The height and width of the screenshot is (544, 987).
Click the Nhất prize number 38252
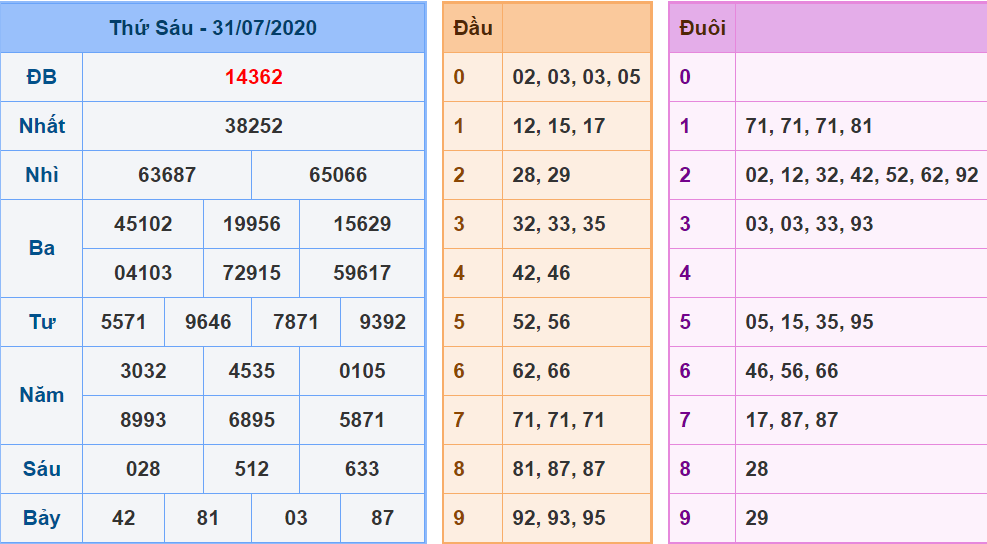pos(254,126)
